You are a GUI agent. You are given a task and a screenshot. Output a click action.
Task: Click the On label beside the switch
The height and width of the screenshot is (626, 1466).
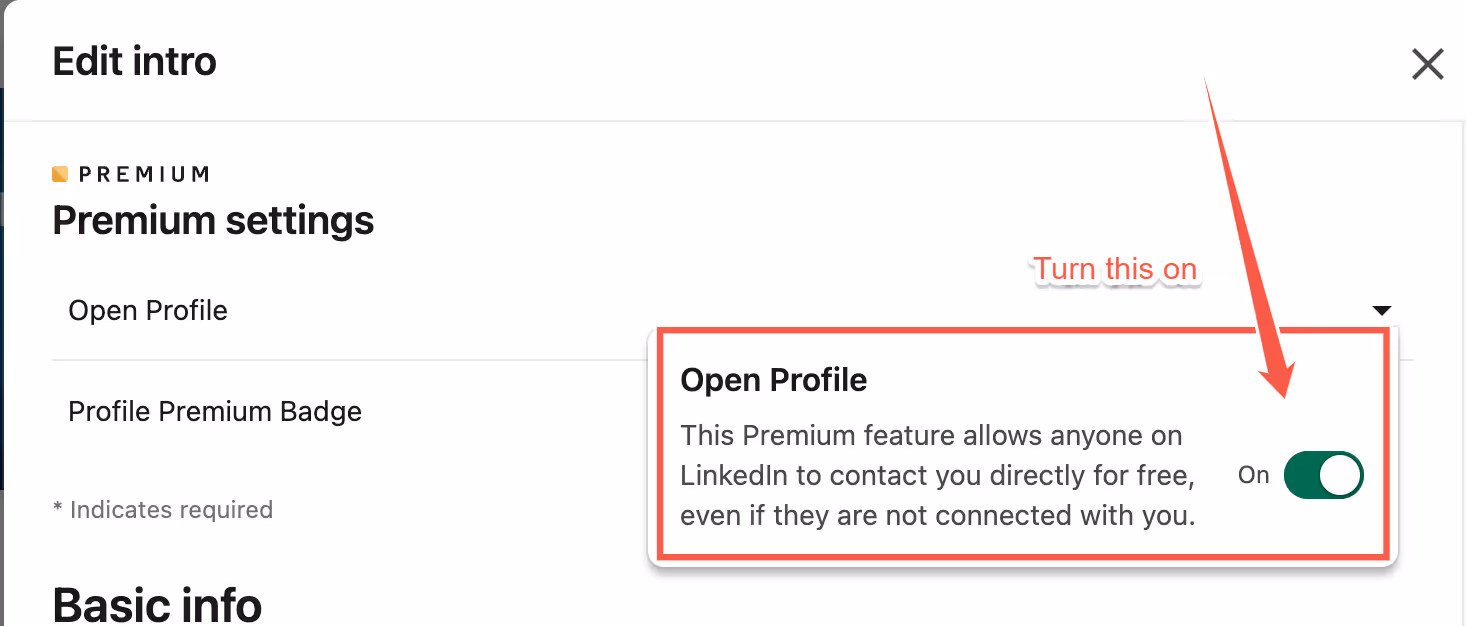point(1253,475)
